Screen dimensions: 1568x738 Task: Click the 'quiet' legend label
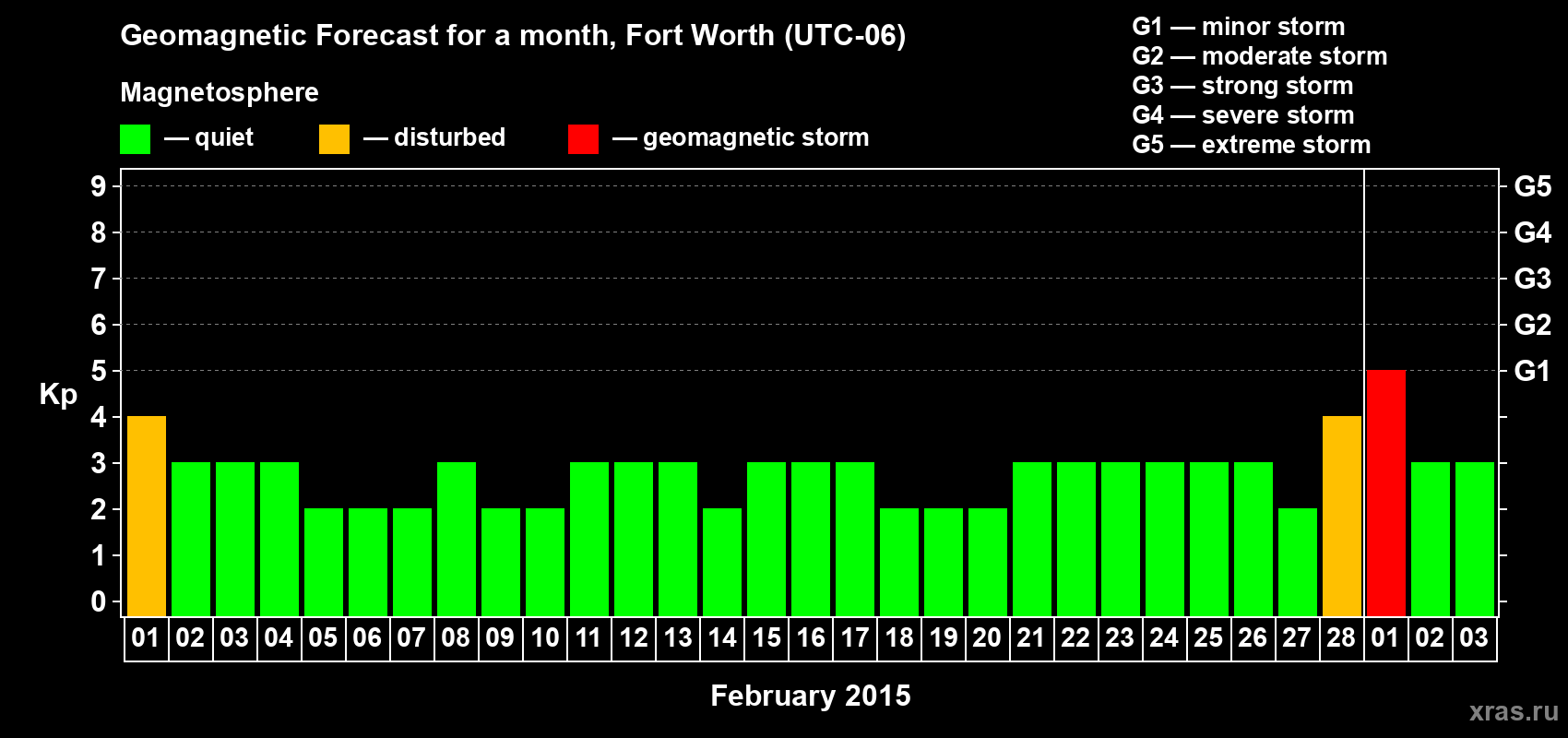tap(224, 138)
